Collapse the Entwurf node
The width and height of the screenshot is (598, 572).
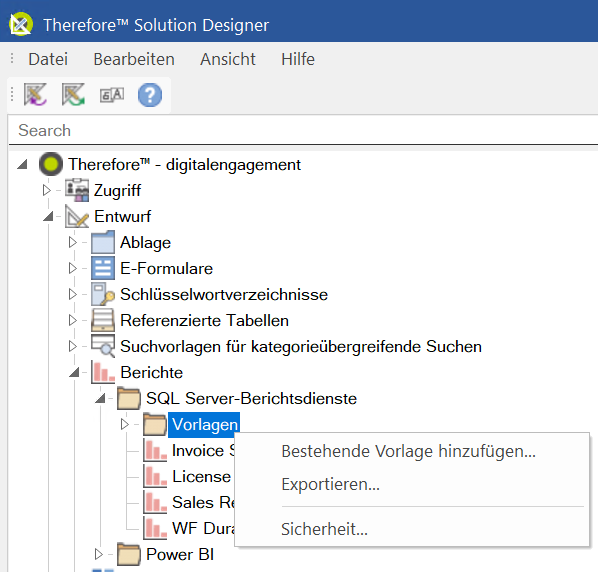pyautogui.click(x=48, y=216)
